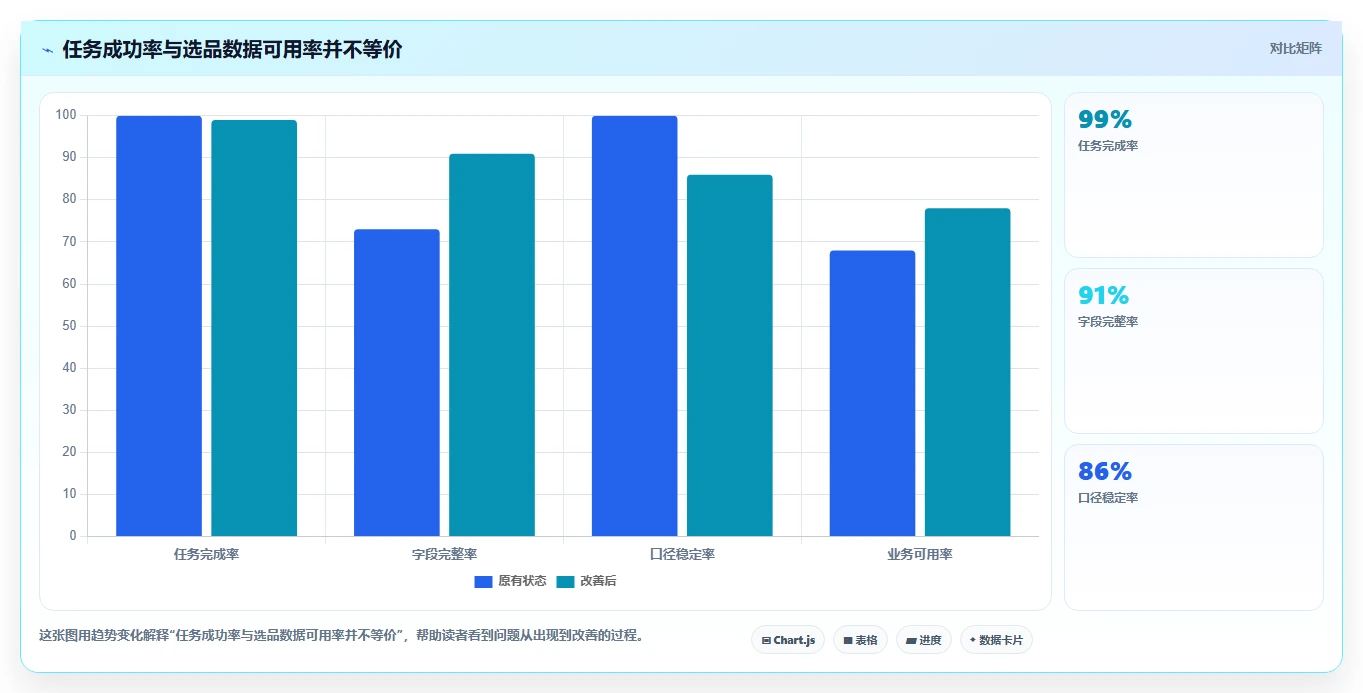Click the 原有状态 bar for 字段完整率
Image resolution: width=1363 pixels, height=693 pixels.
tap(397, 383)
